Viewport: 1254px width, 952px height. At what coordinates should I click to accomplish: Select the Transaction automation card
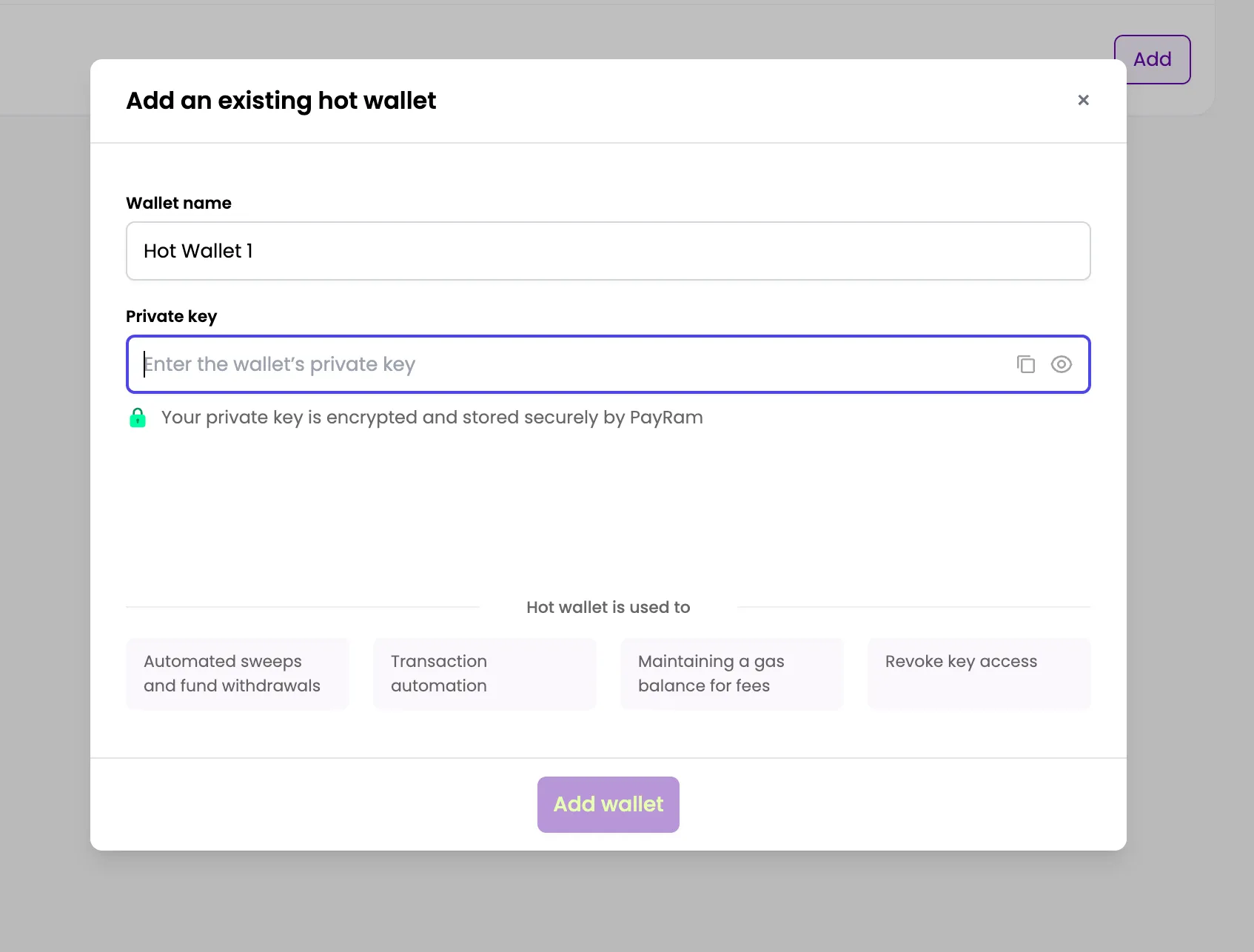(x=484, y=674)
